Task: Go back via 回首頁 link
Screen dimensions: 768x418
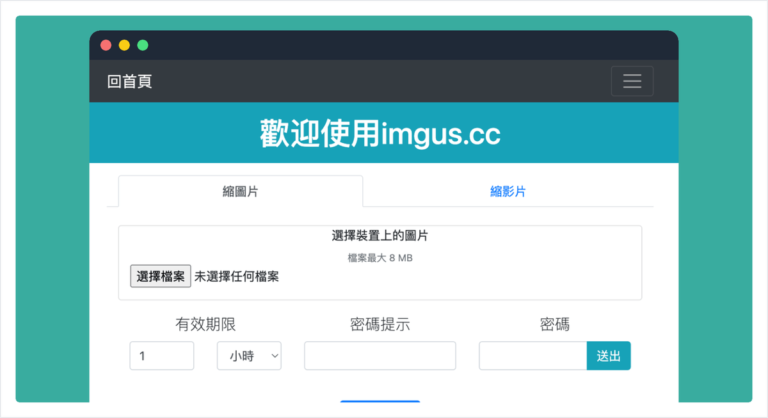Action: (x=130, y=81)
